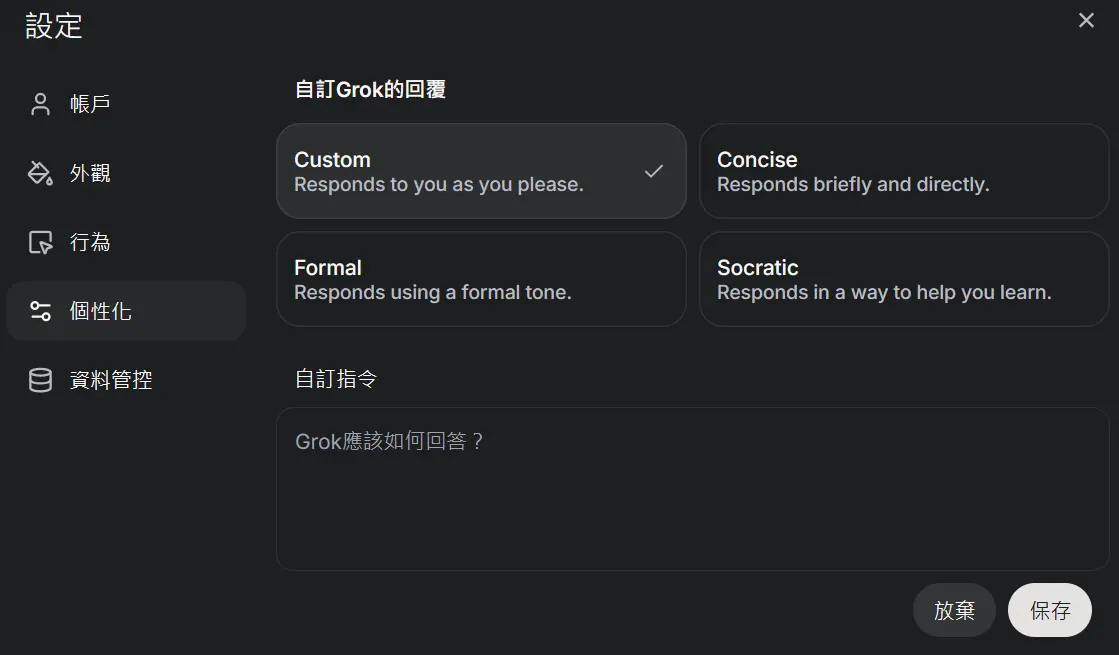Navigate to the 資料管控 text entry
The height and width of the screenshot is (655, 1119).
(111, 380)
